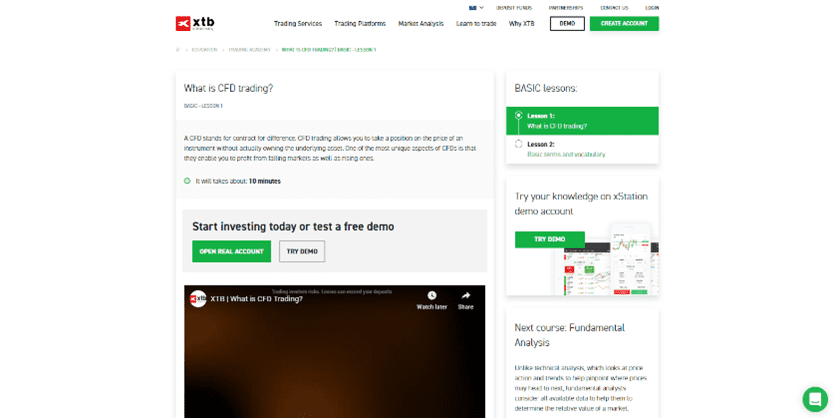Screen dimensions: 836x418
Task: Click TRY DEMO button beside Open Real Account
Action: coord(302,251)
